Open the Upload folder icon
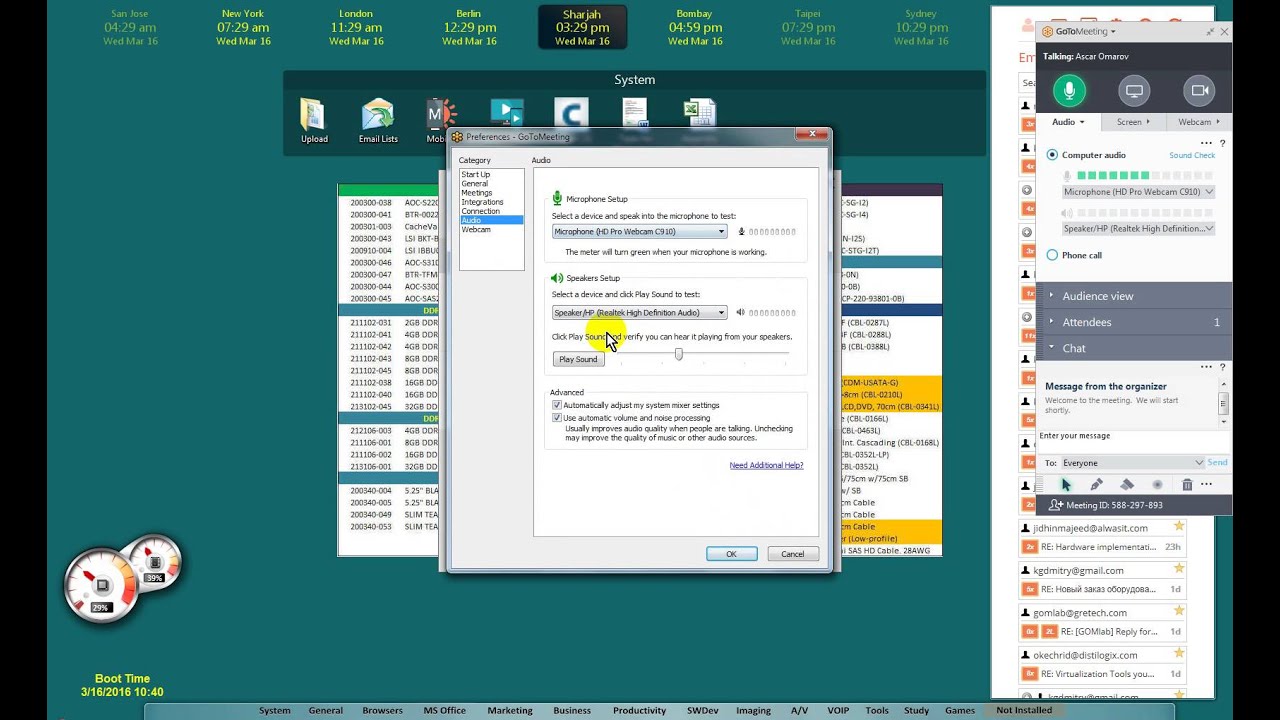Viewport: 1280px width, 720px height. (x=313, y=121)
